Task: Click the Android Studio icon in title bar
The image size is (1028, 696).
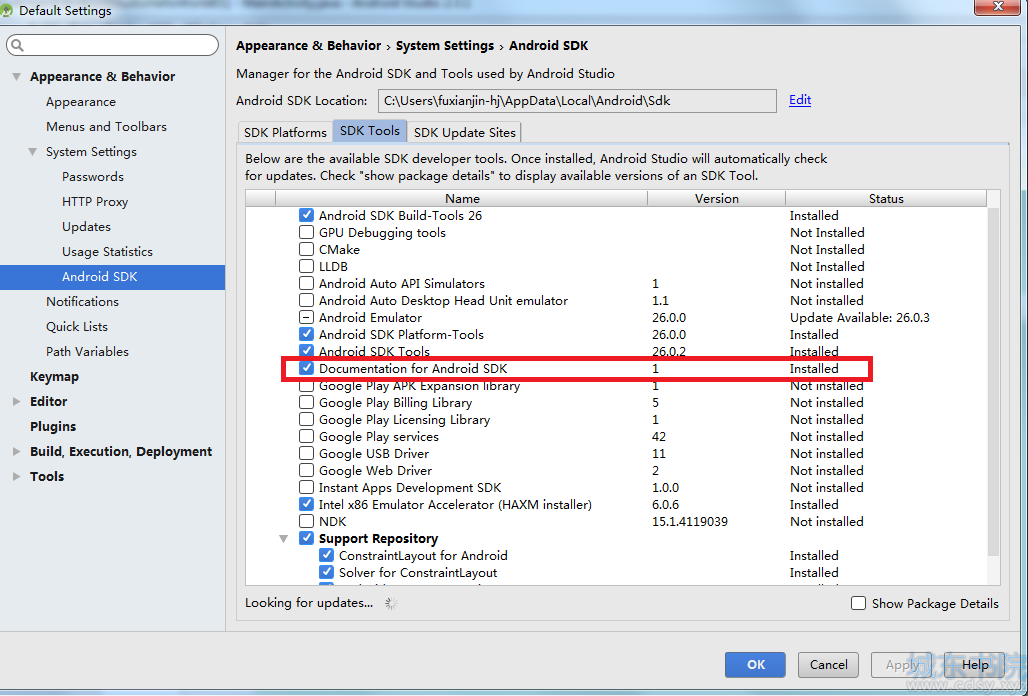Action: (x=7, y=10)
